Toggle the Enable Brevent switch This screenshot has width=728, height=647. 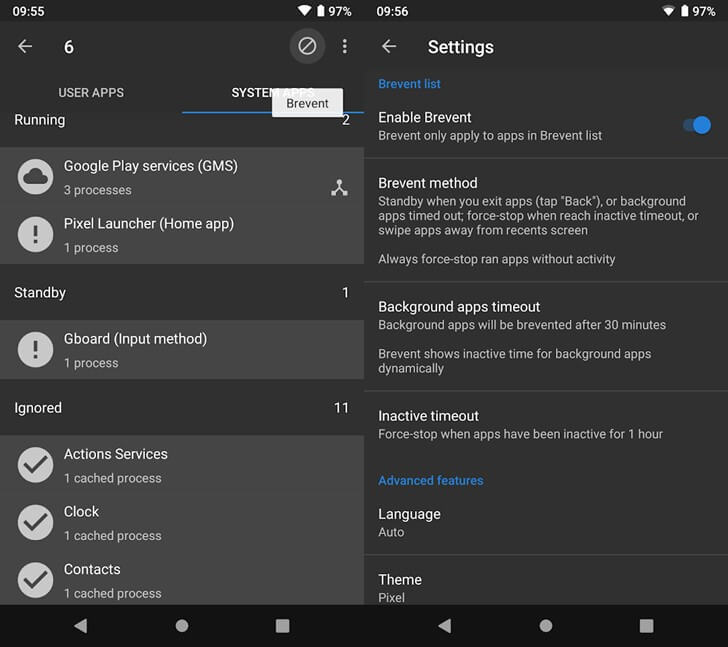click(696, 125)
